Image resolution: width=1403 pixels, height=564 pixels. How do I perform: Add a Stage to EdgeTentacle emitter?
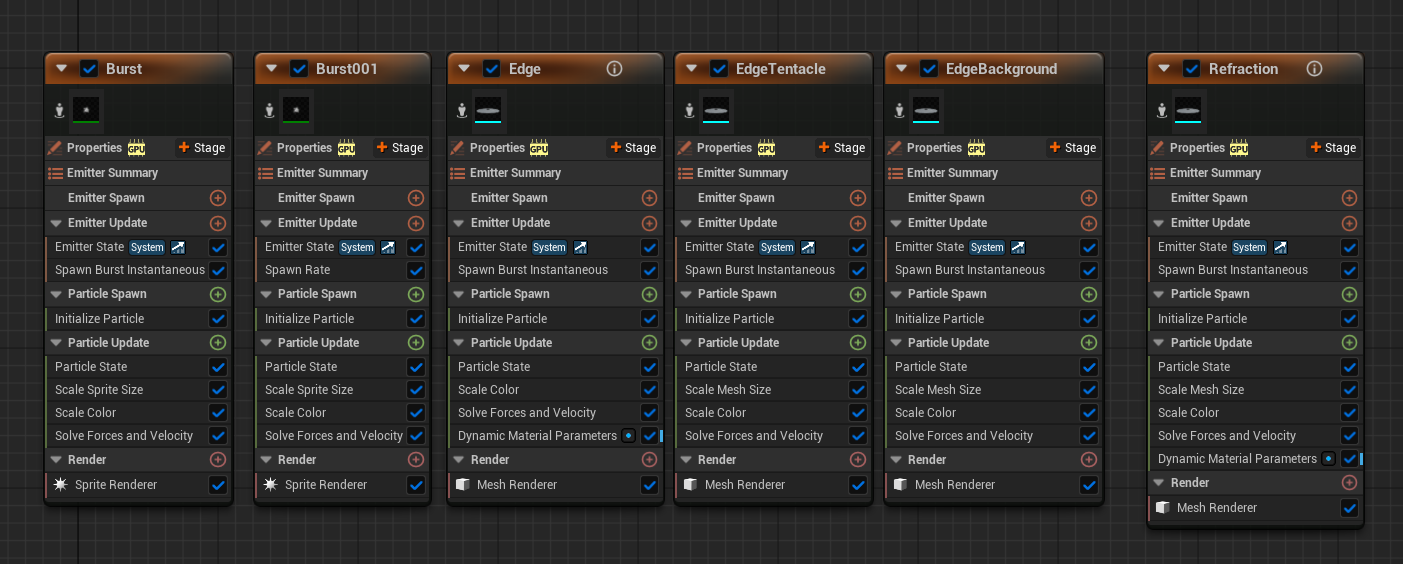point(842,148)
